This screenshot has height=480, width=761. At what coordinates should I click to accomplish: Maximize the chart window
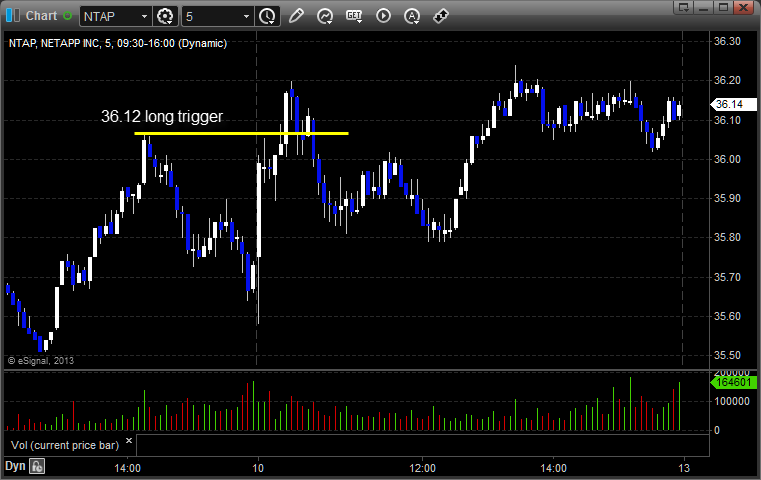(x=723, y=7)
